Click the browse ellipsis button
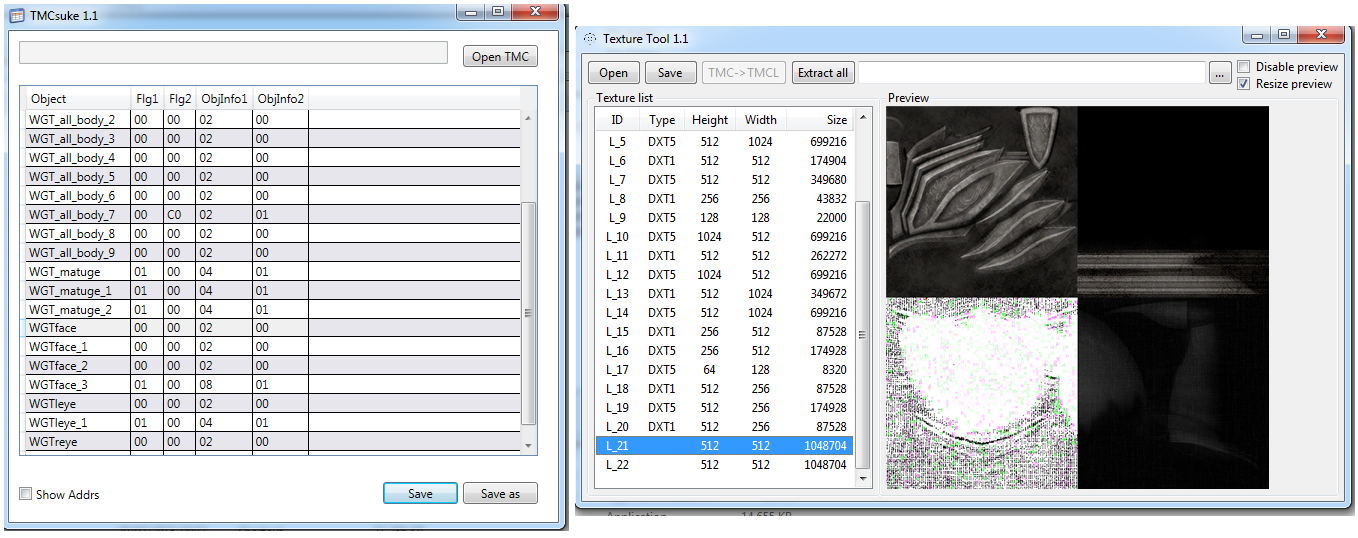 coord(1219,73)
